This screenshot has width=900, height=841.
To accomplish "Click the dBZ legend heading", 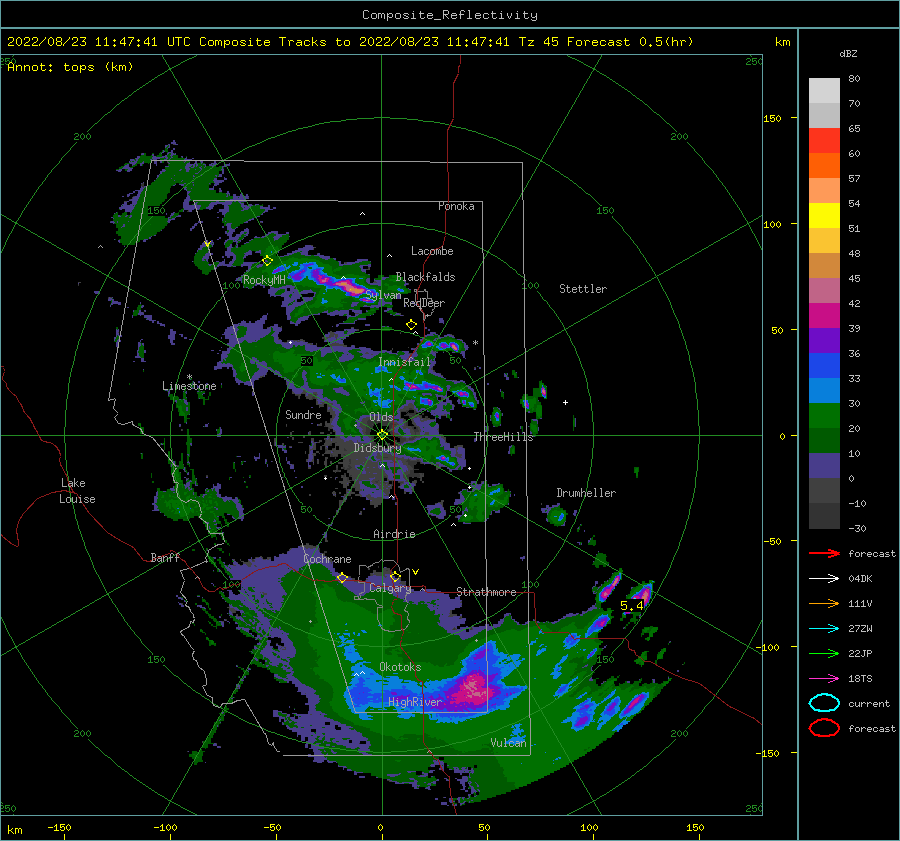I will [x=848, y=53].
